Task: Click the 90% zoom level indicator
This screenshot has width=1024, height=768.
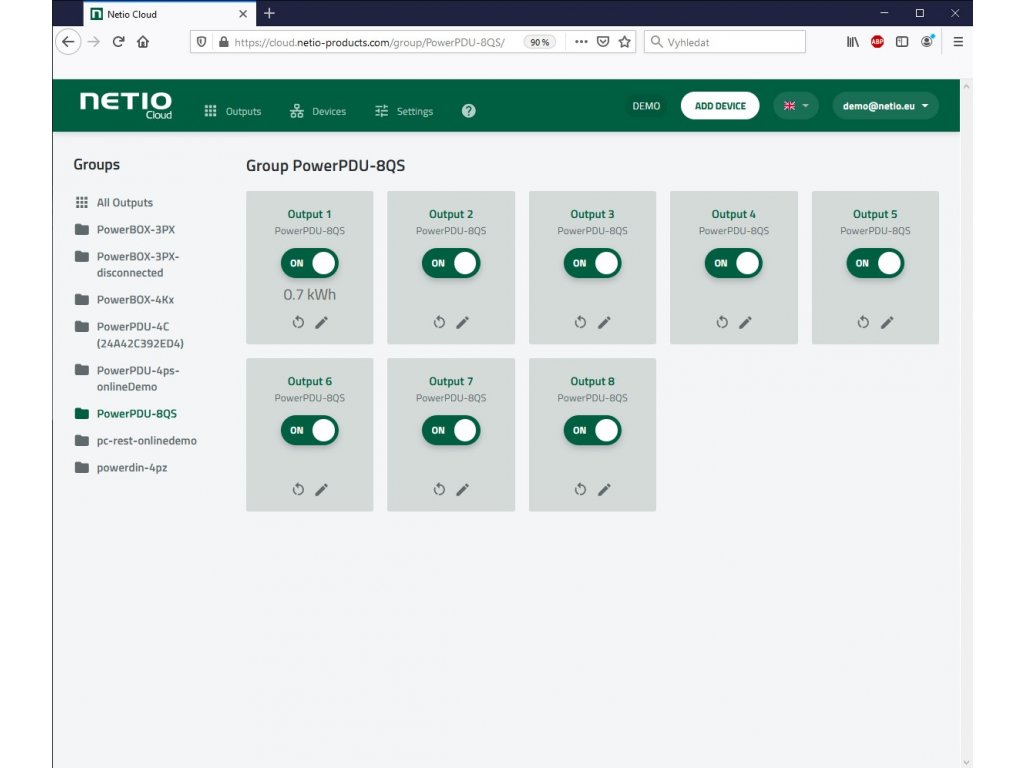Action: click(x=539, y=42)
